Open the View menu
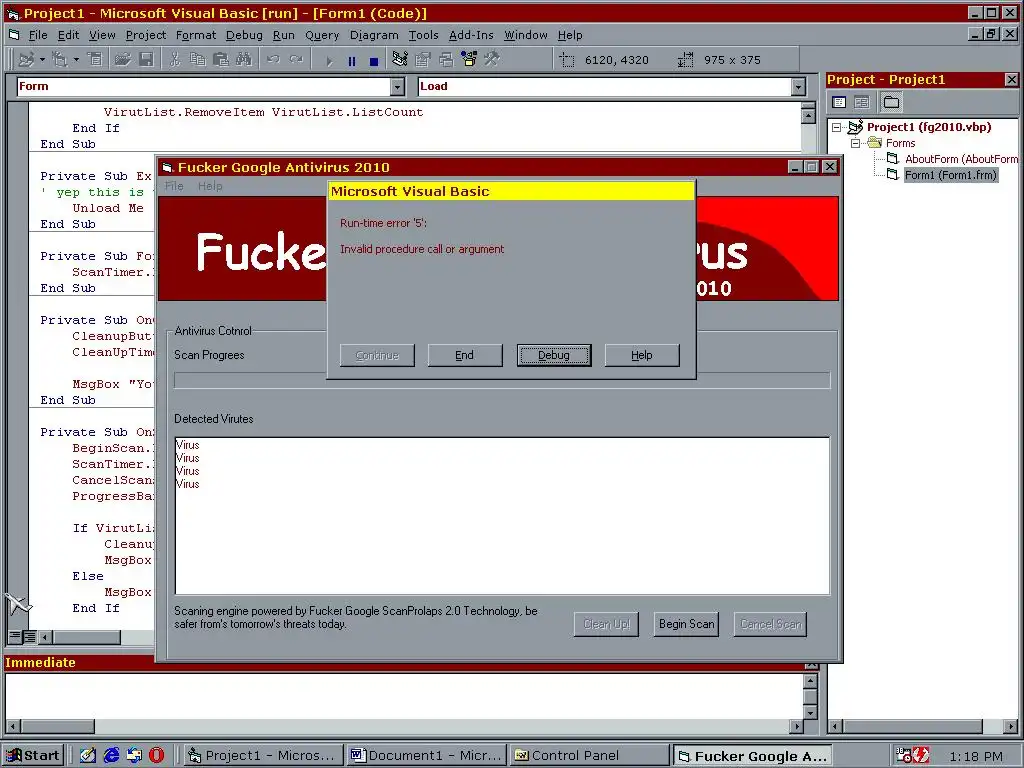 tap(102, 35)
